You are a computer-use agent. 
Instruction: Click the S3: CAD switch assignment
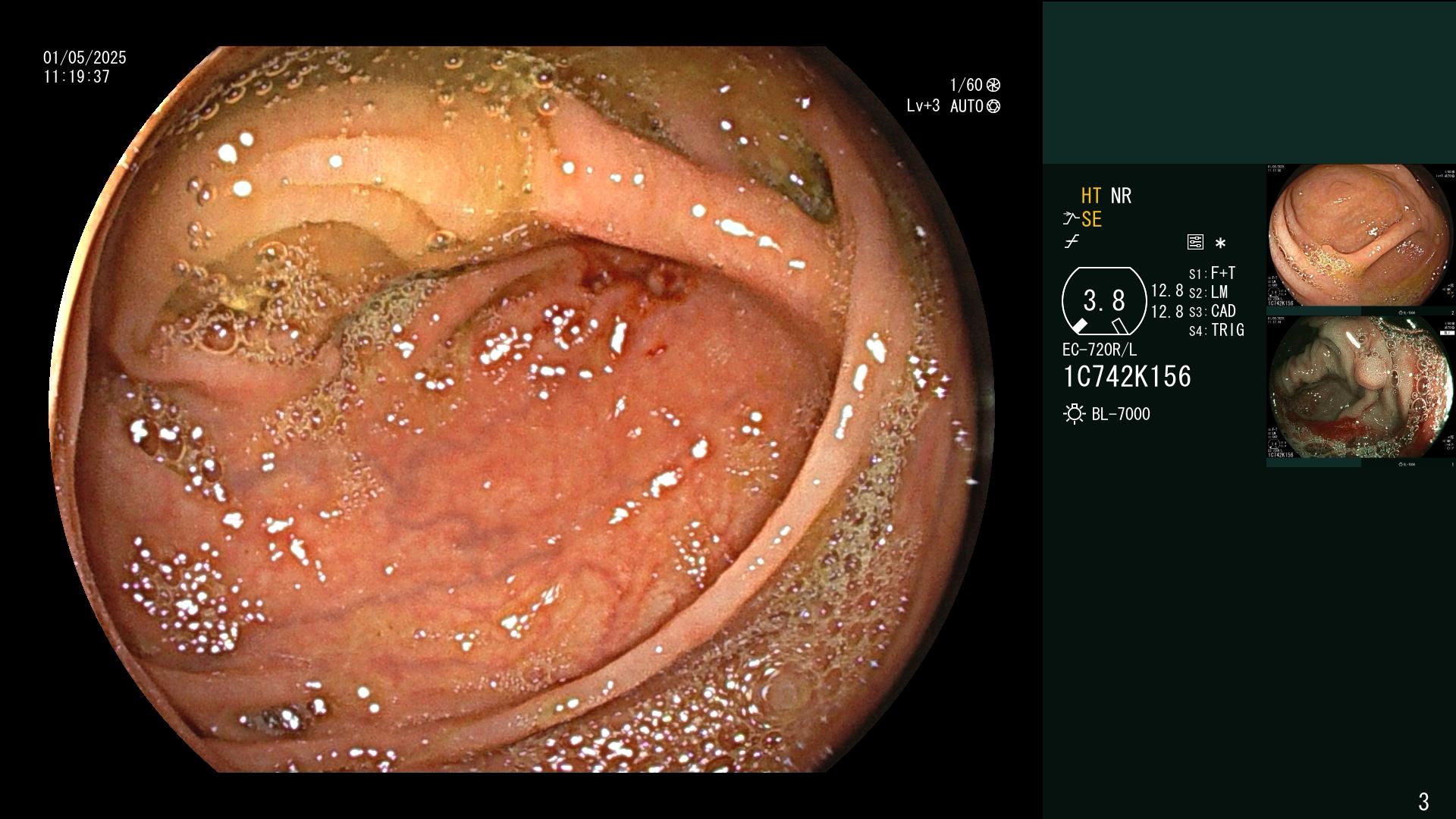pos(1212,311)
